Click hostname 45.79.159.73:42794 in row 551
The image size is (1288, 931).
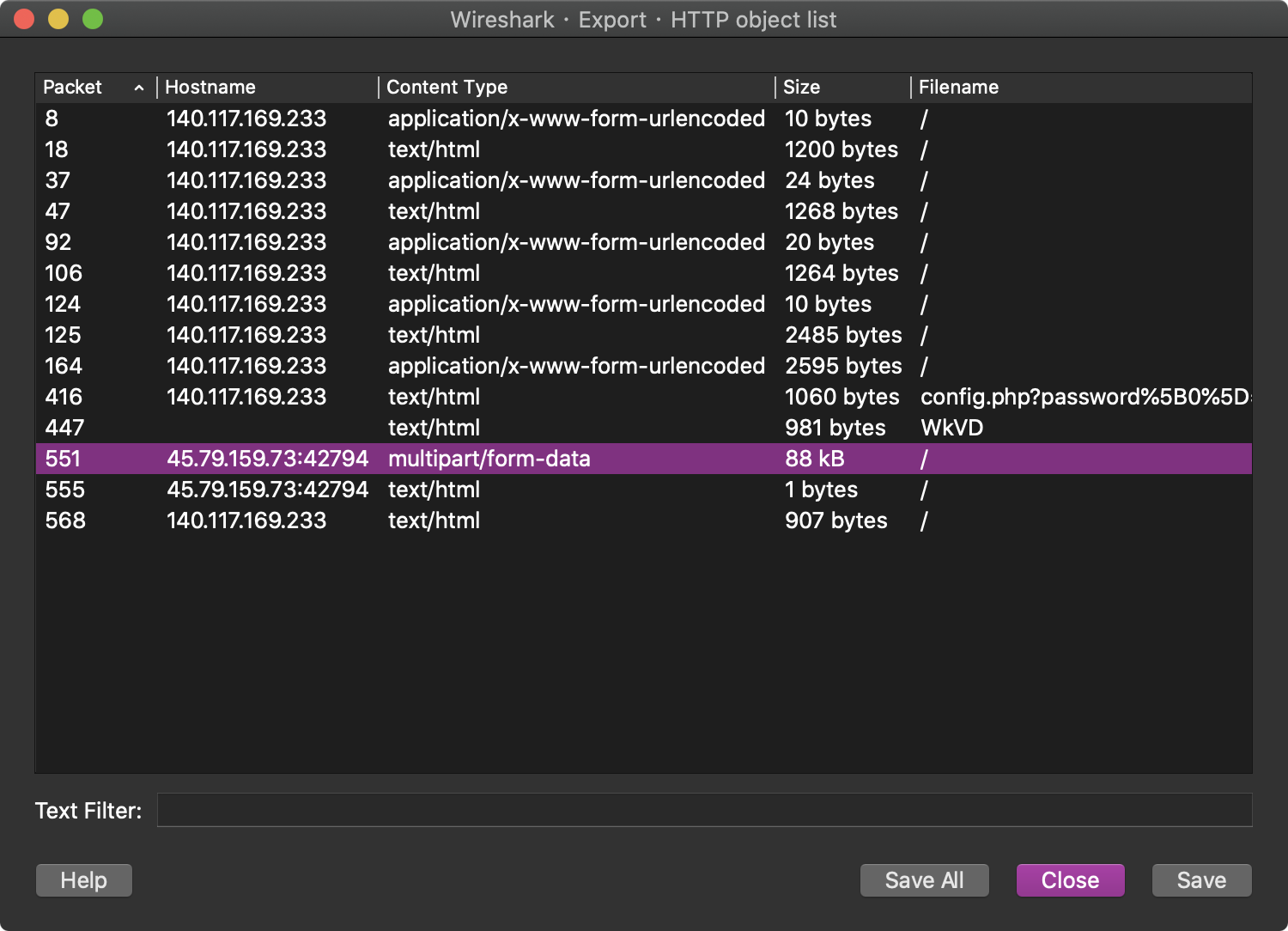(267, 459)
